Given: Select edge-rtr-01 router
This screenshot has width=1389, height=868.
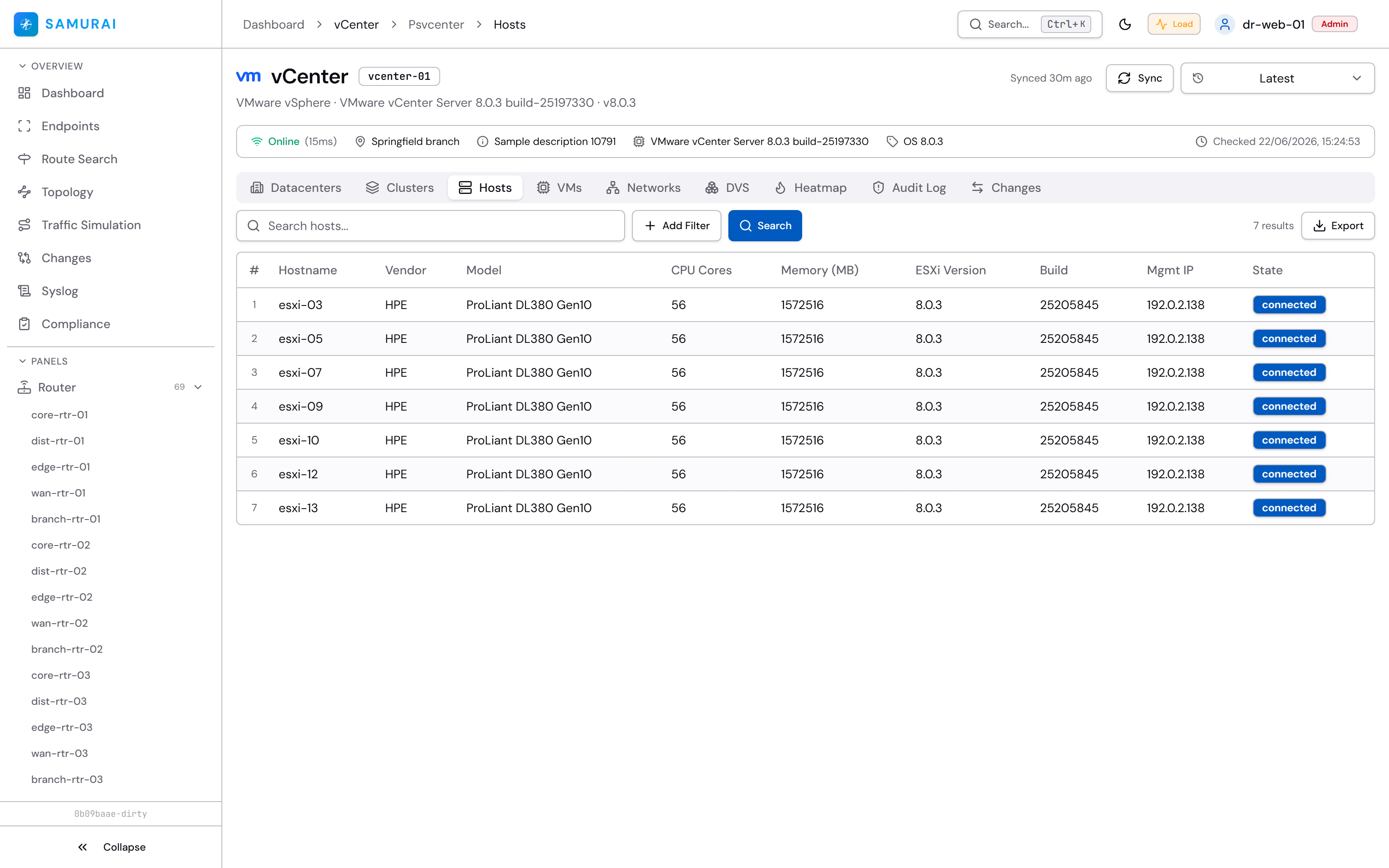Looking at the screenshot, I should tap(61, 467).
